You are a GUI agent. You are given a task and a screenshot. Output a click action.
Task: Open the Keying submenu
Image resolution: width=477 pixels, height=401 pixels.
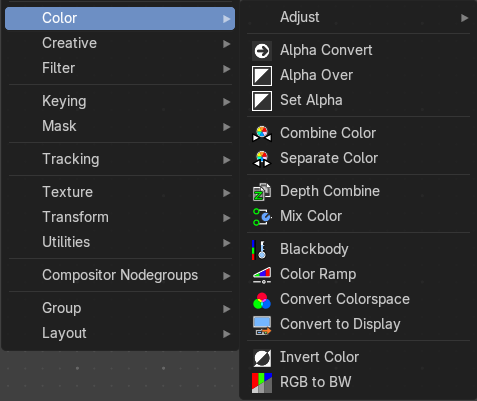[120, 101]
